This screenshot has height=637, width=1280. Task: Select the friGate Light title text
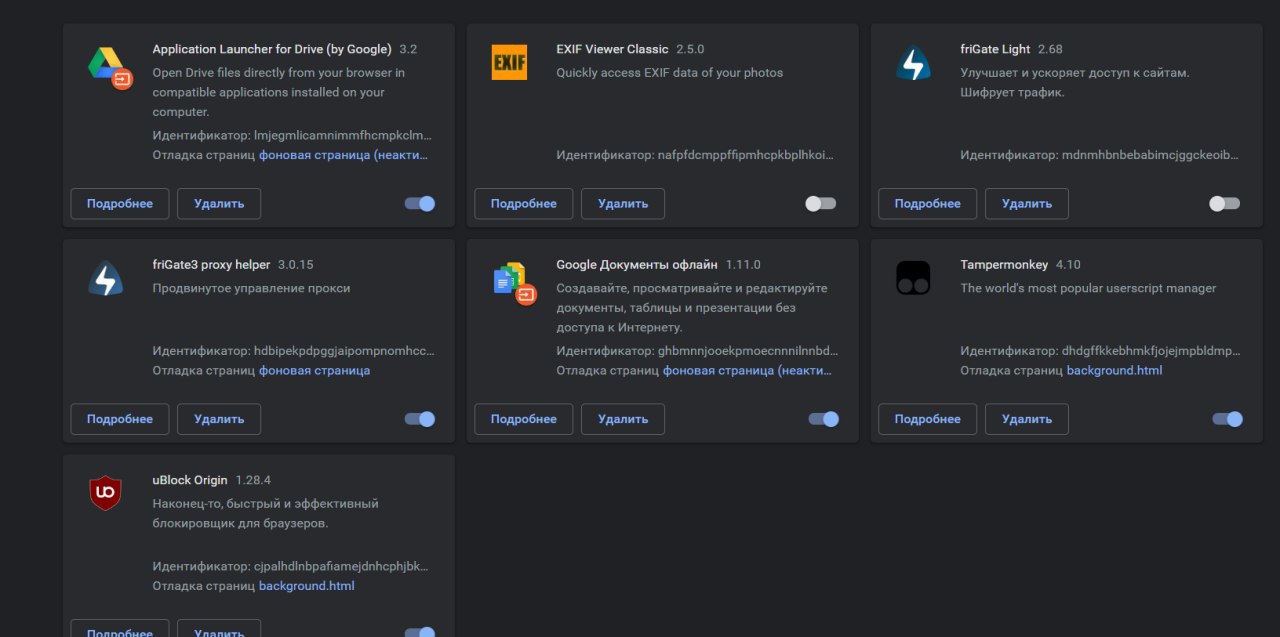995,49
